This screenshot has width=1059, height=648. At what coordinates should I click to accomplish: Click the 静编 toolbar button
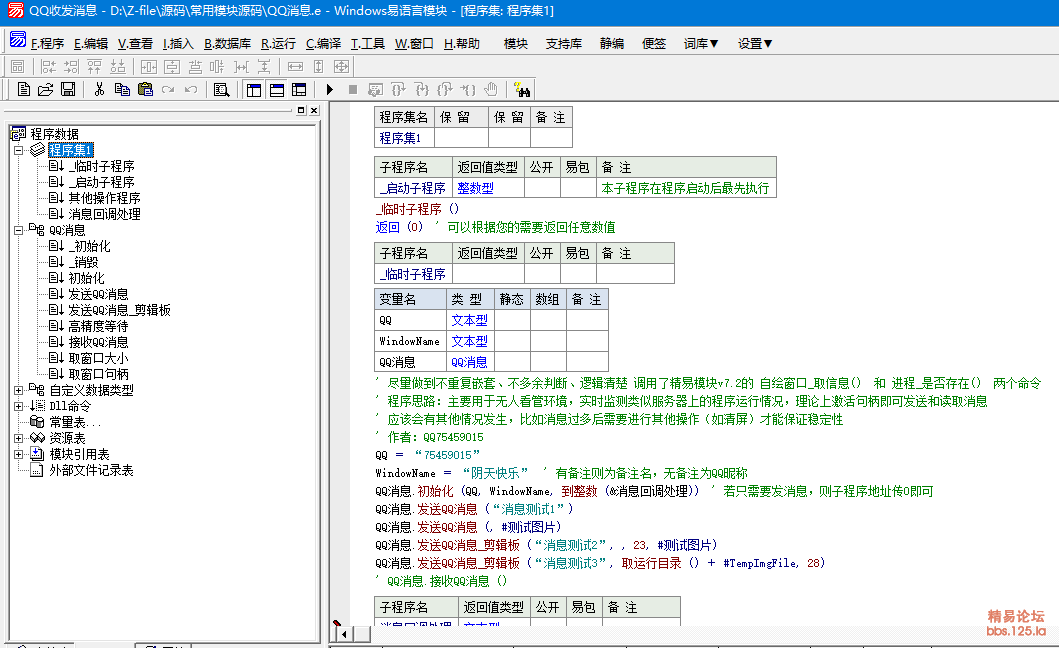[612, 43]
